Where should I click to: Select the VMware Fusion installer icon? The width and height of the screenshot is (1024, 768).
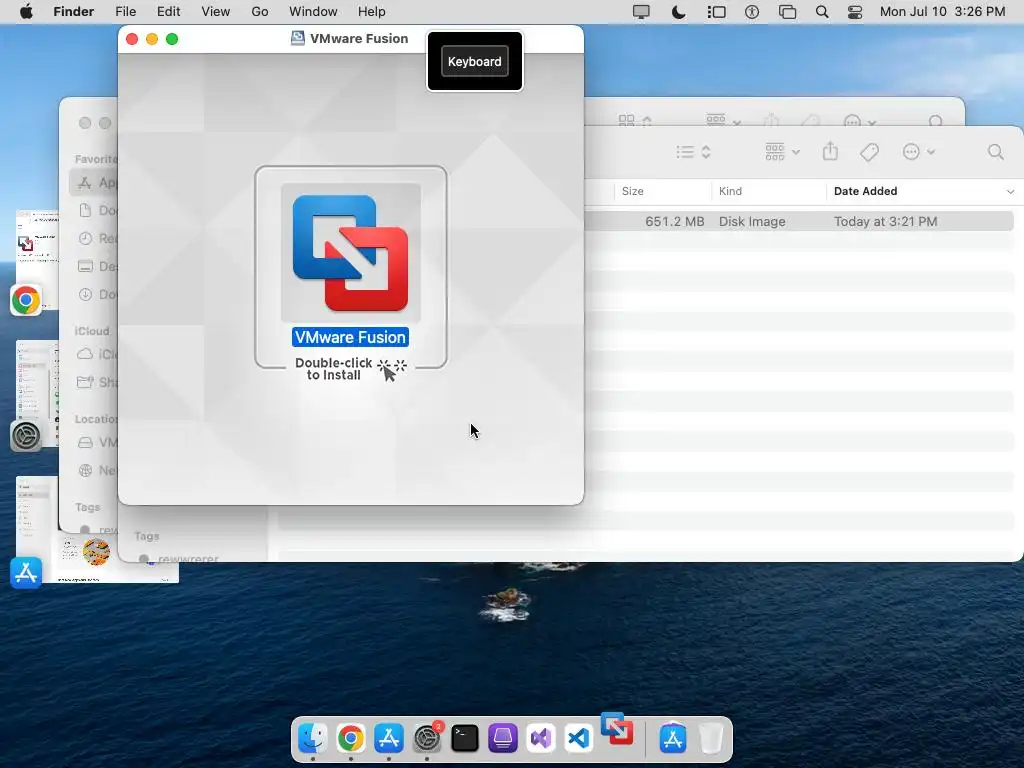pos(351,253)
